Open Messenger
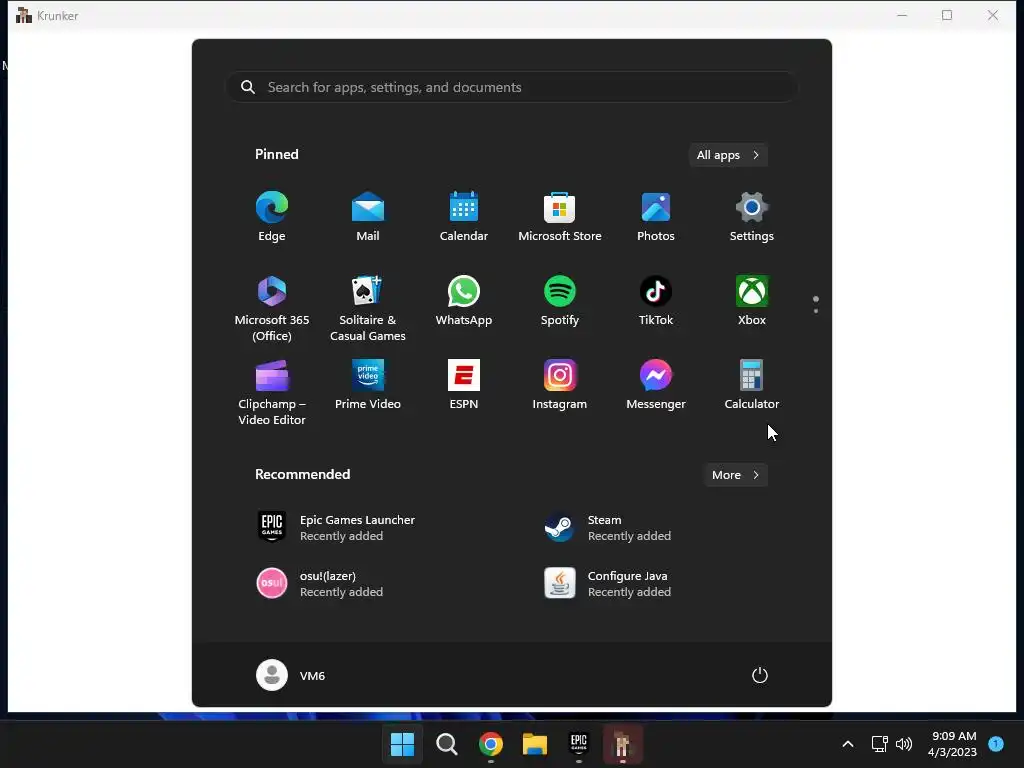The width and height of the screenshot is (1024, 768). coord(656,385)
